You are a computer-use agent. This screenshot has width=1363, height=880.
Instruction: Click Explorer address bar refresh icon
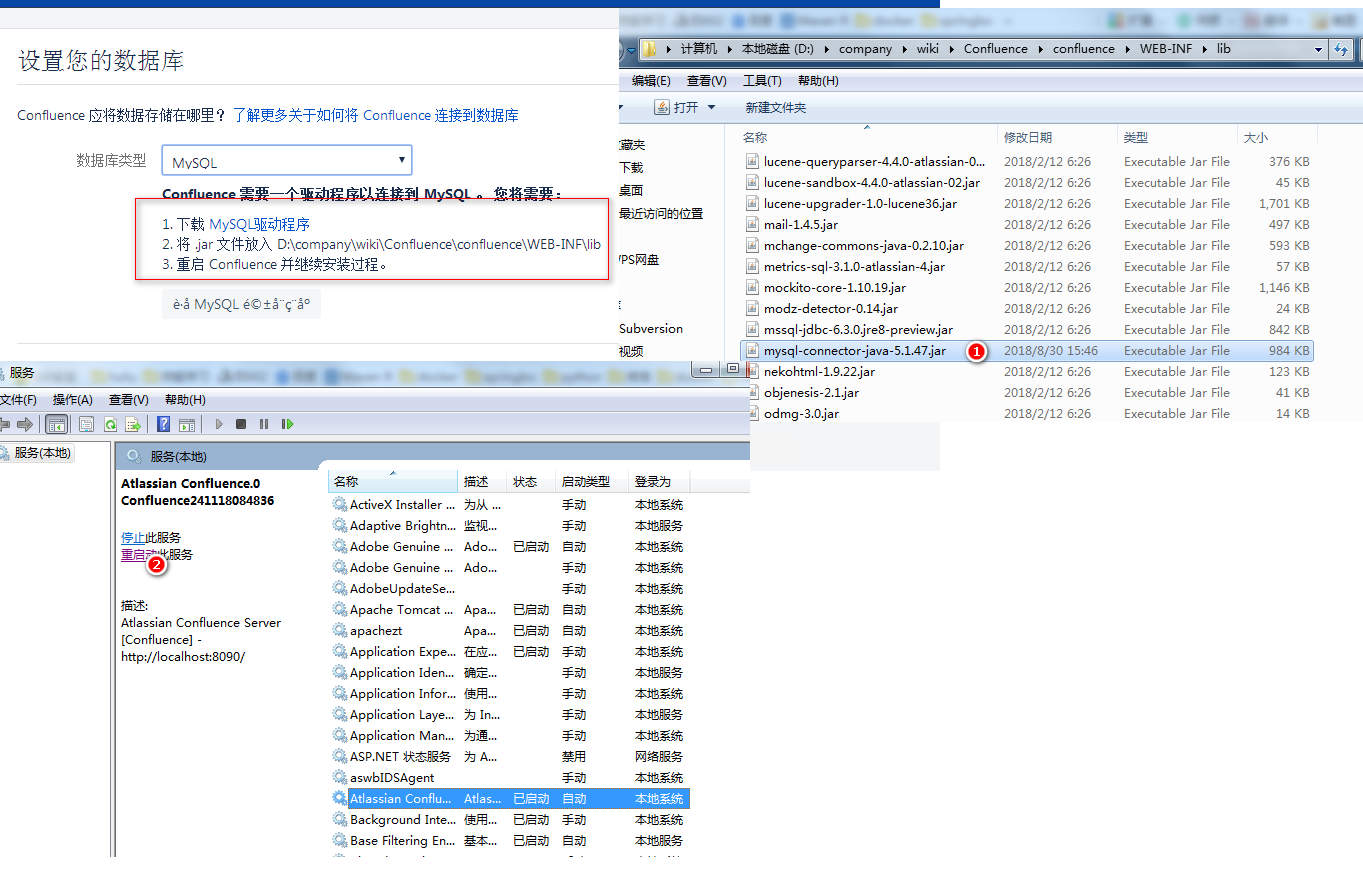(x=1341, y=49)
